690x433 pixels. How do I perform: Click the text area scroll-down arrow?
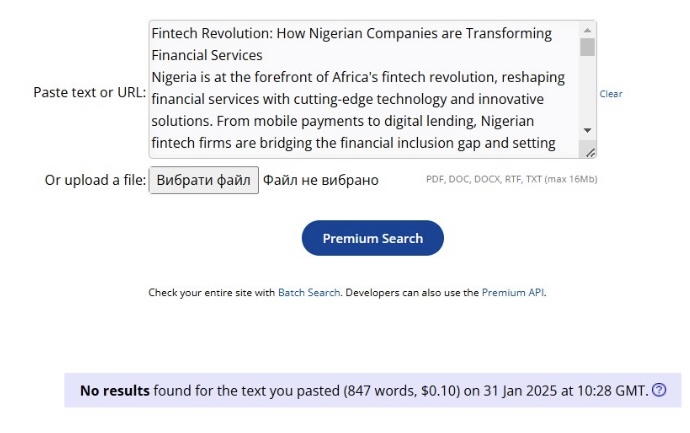[x=587, y=131]
